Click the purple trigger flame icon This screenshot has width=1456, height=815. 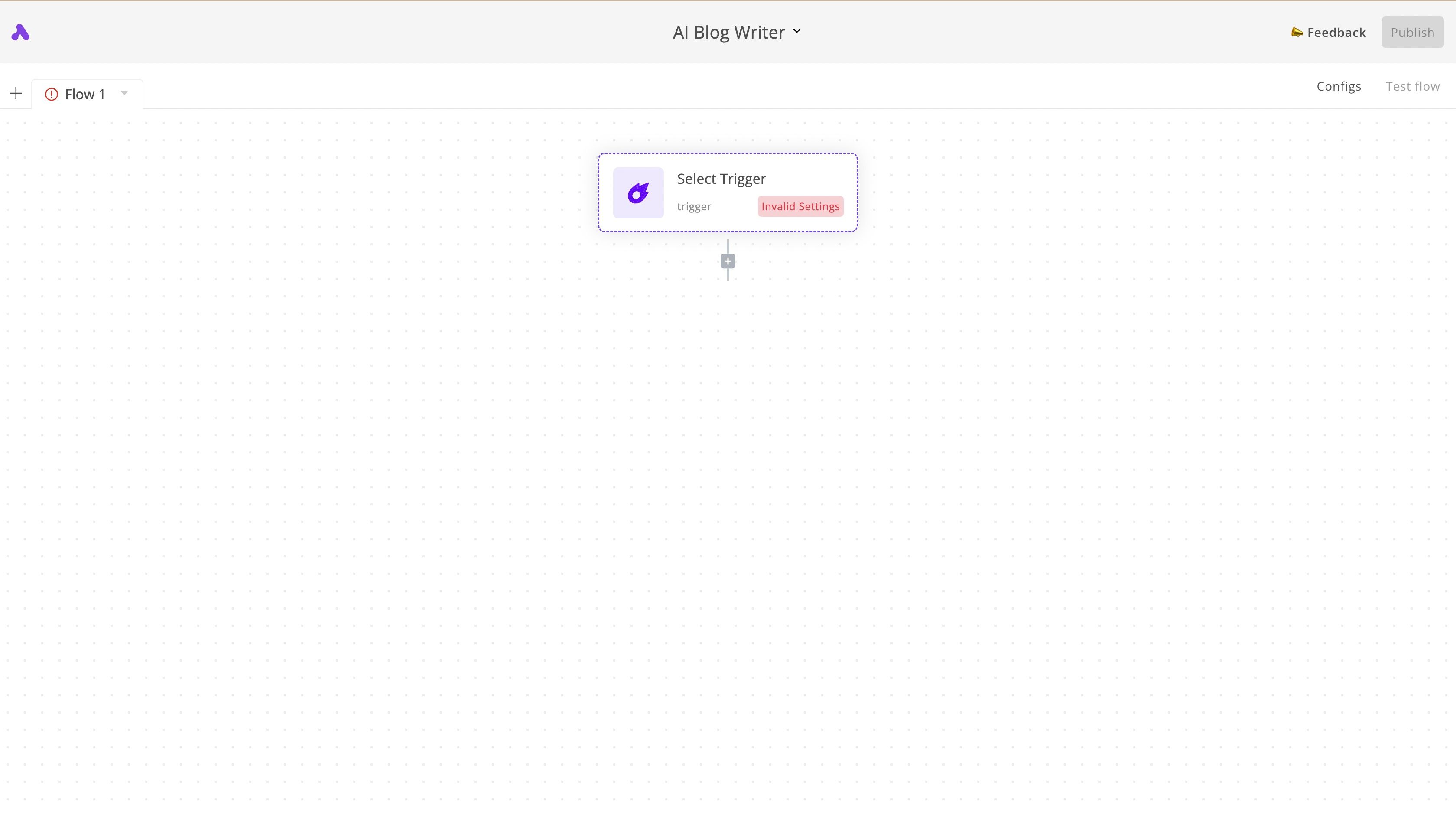point(638,193)
